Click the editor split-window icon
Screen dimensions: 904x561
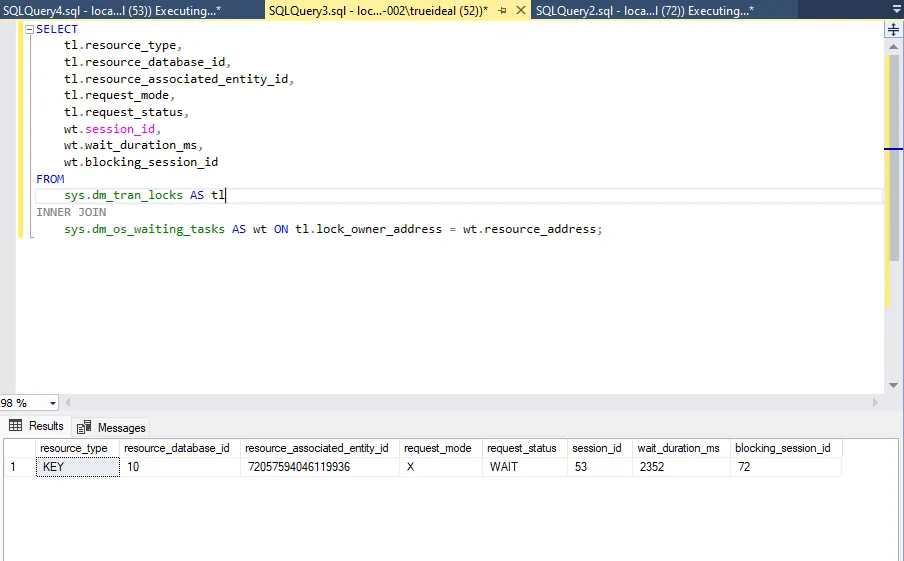893,30
